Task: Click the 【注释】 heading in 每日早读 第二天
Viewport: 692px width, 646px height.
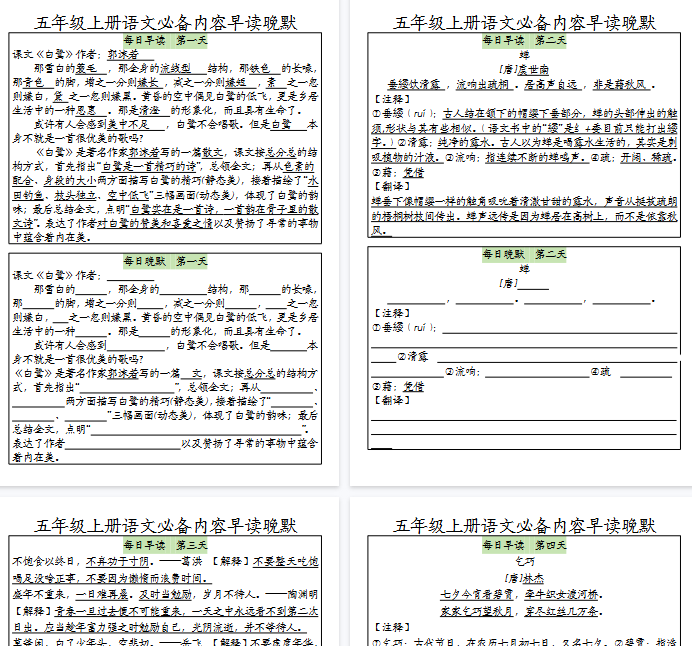Action: (x=388, y=99)
